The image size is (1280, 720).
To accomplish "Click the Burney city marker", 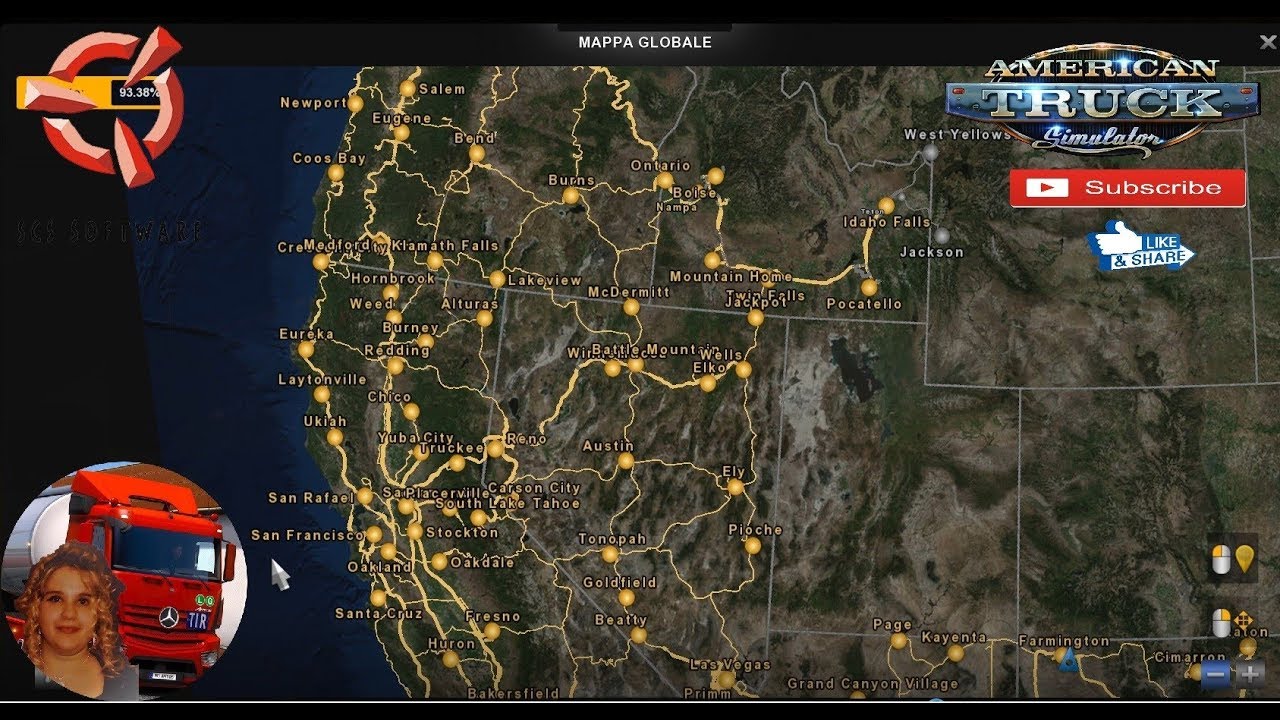I will pyautogui.click(x=425, y=342).
